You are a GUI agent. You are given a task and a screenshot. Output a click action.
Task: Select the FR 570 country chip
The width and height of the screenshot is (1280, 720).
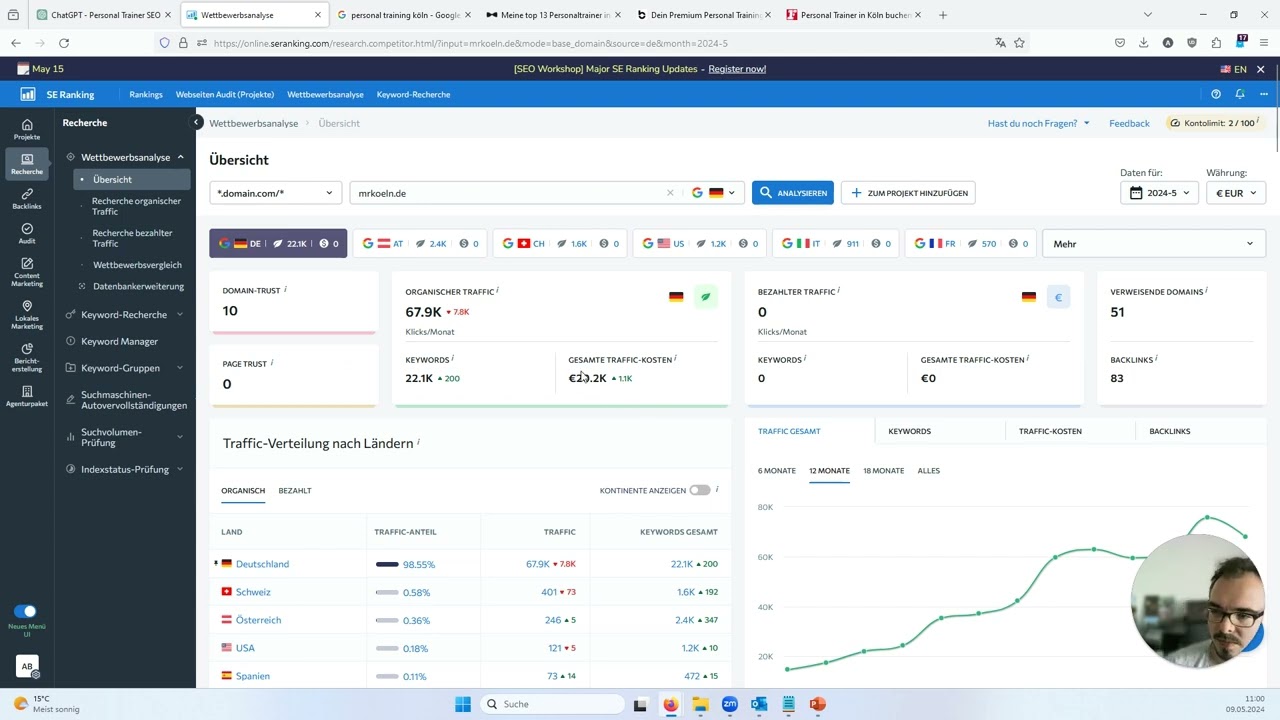pos(970,244)
